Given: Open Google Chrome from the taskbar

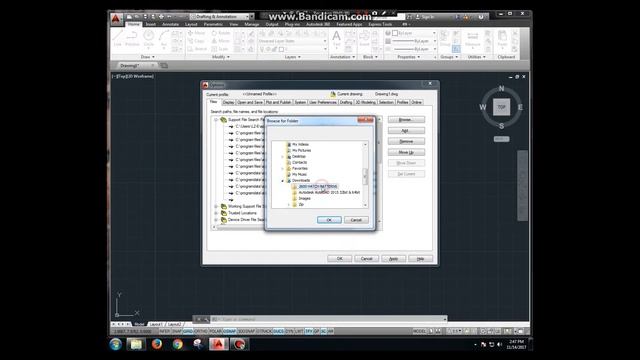Looking at the screenshot, I should (178, 344).
